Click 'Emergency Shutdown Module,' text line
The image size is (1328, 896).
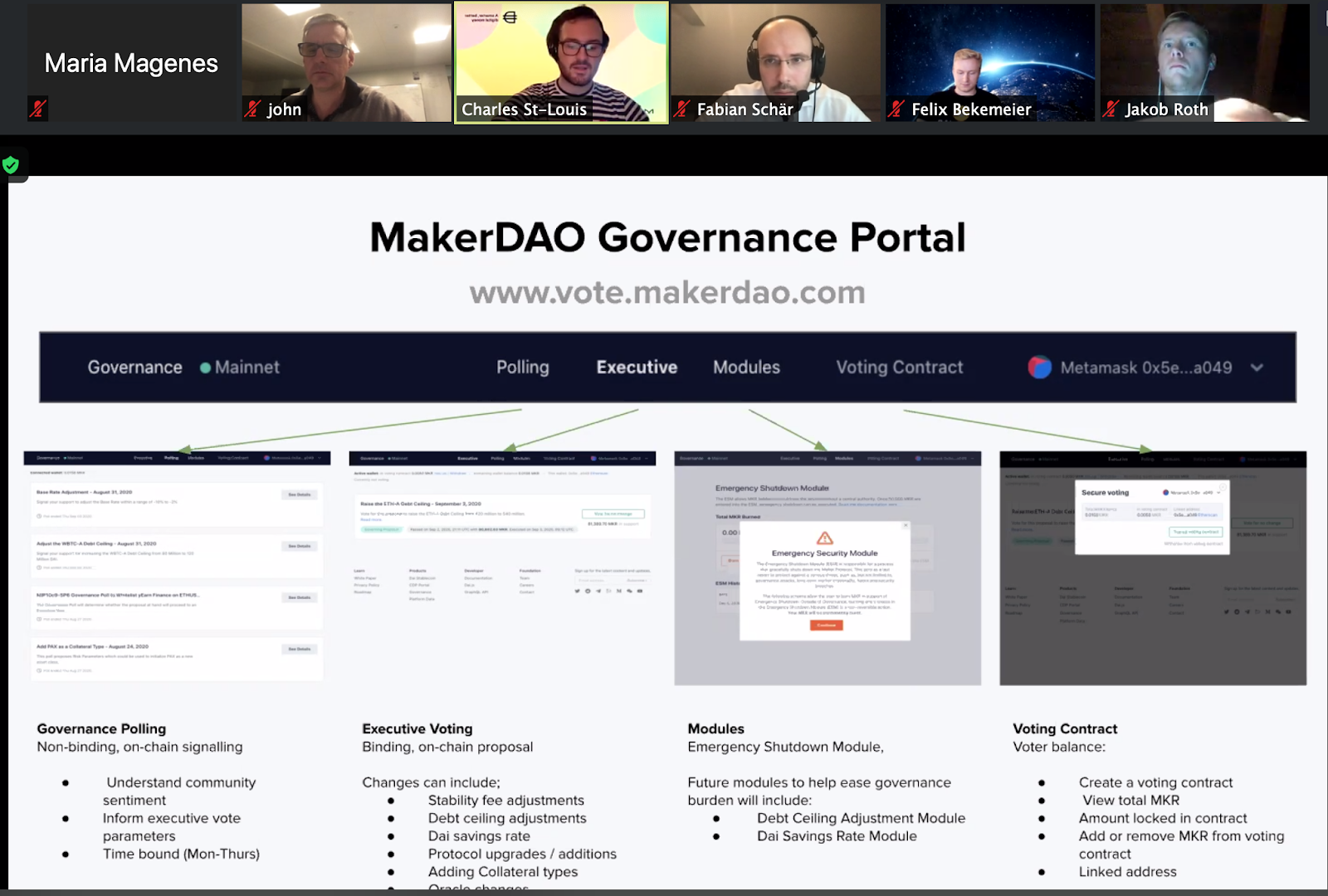click(x=785, y=747)
